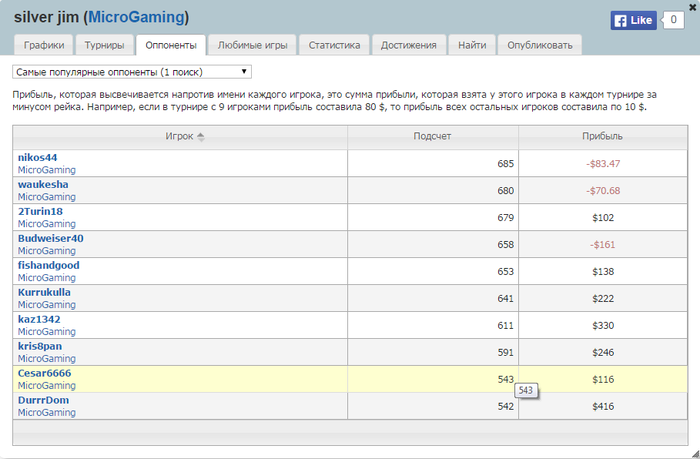Click MicroGaming under Cesar6666

pos(46,386)
